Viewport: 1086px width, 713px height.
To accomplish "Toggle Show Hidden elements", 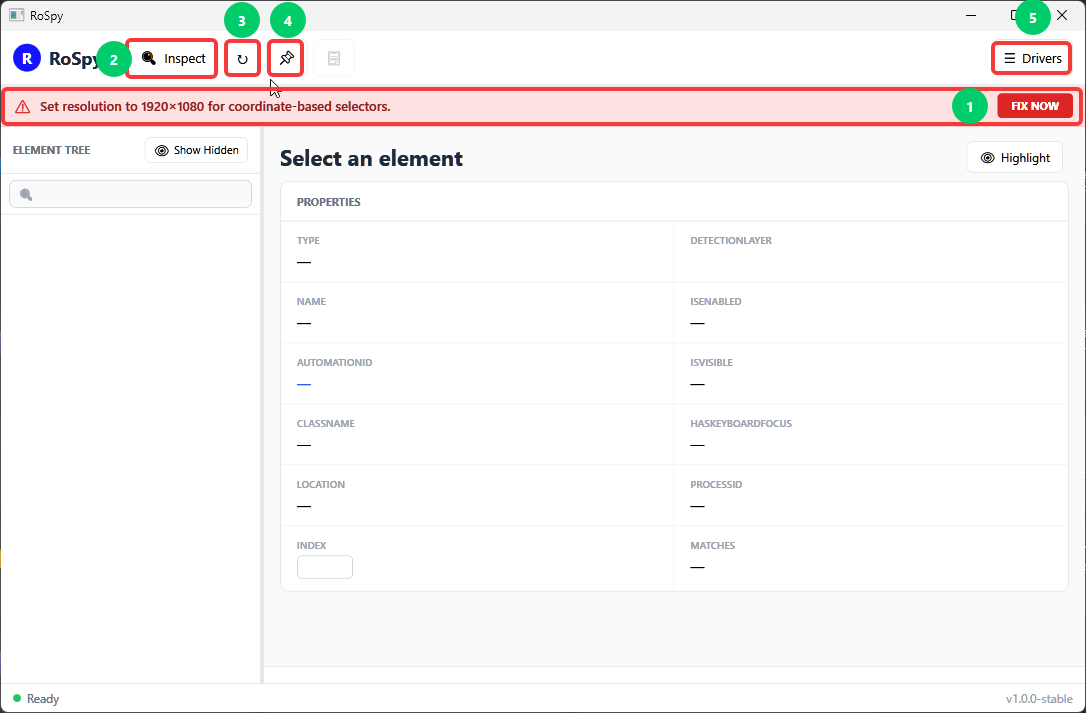I will [196, 150].
